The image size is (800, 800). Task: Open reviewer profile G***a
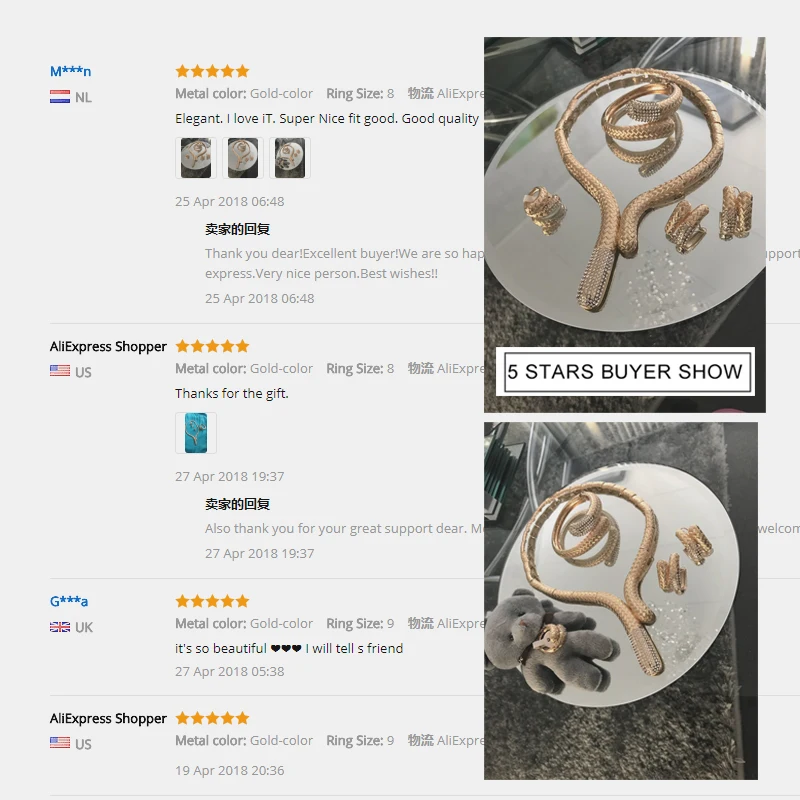click(69, 602)
